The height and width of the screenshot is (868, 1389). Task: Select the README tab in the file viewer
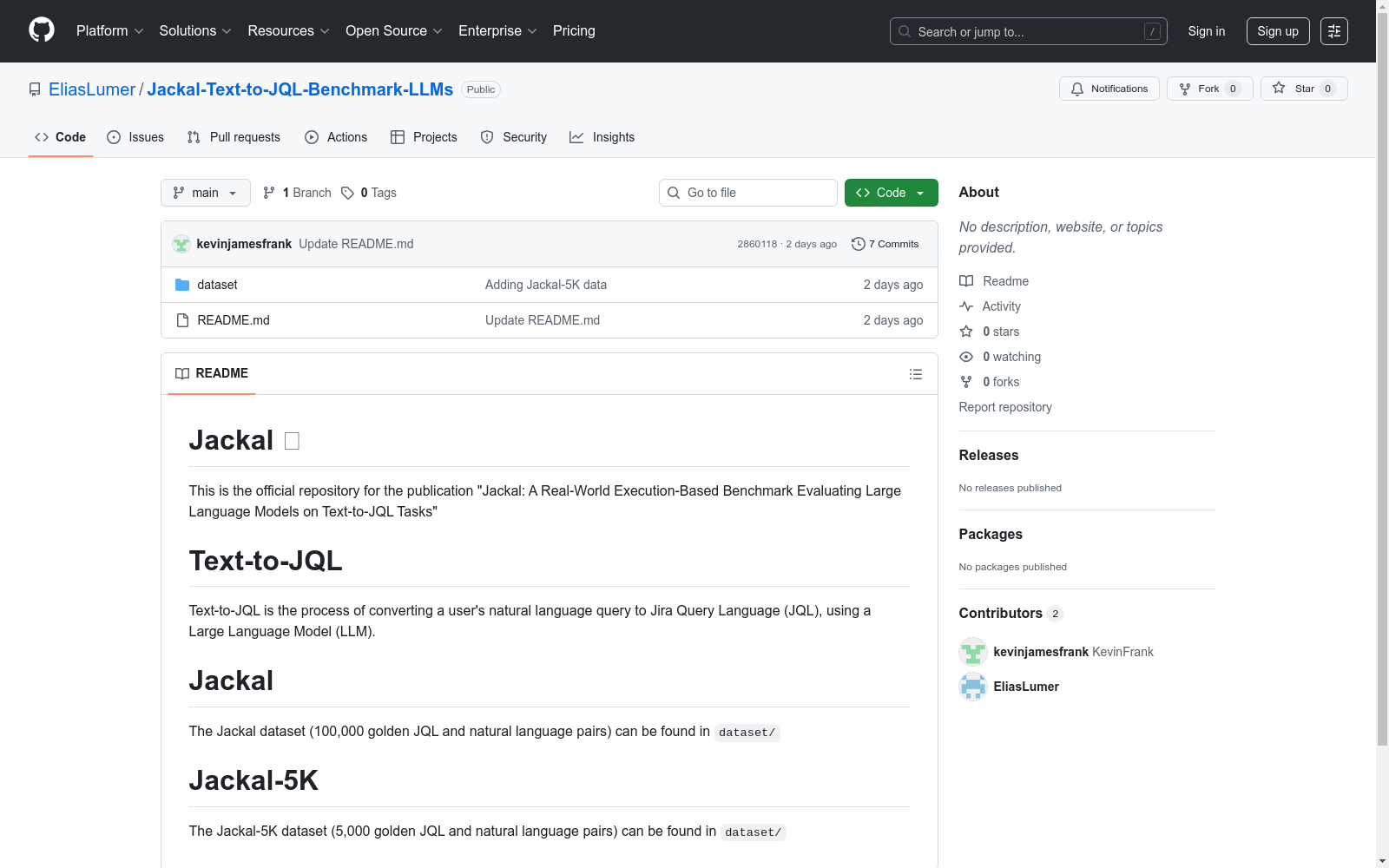(x=212, y=373)
